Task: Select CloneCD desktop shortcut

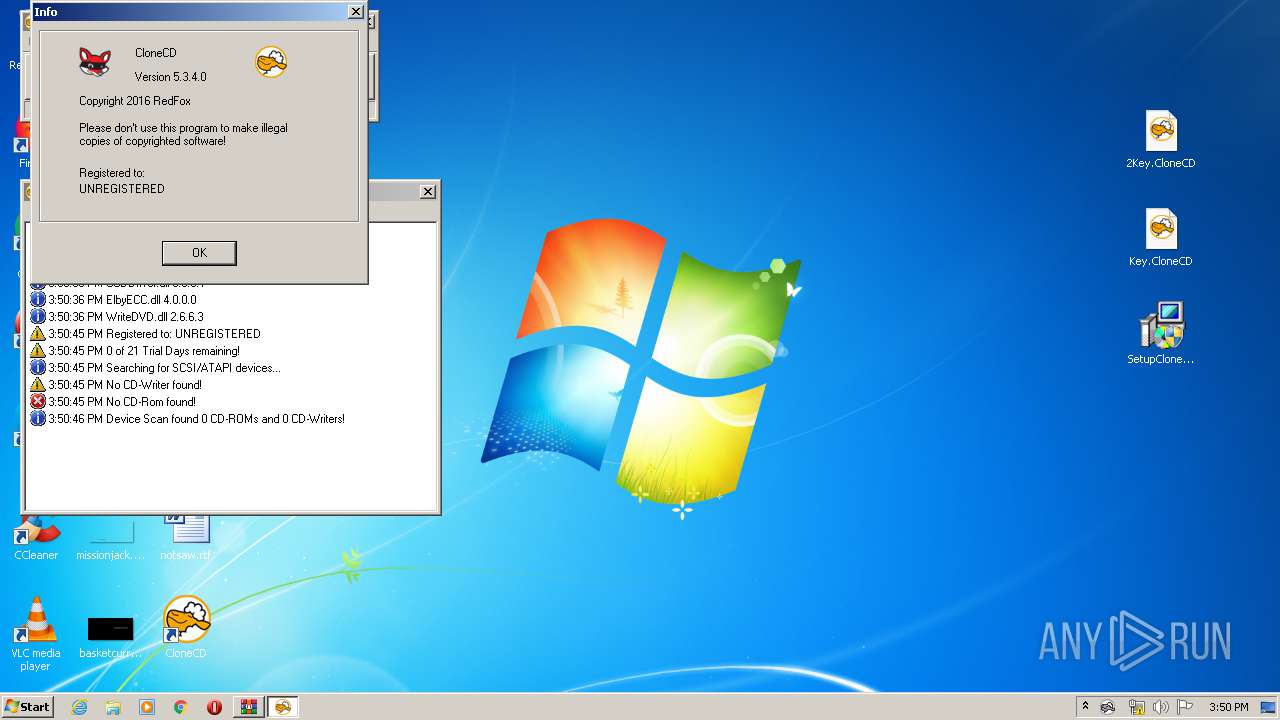Action: coord(186,628)
